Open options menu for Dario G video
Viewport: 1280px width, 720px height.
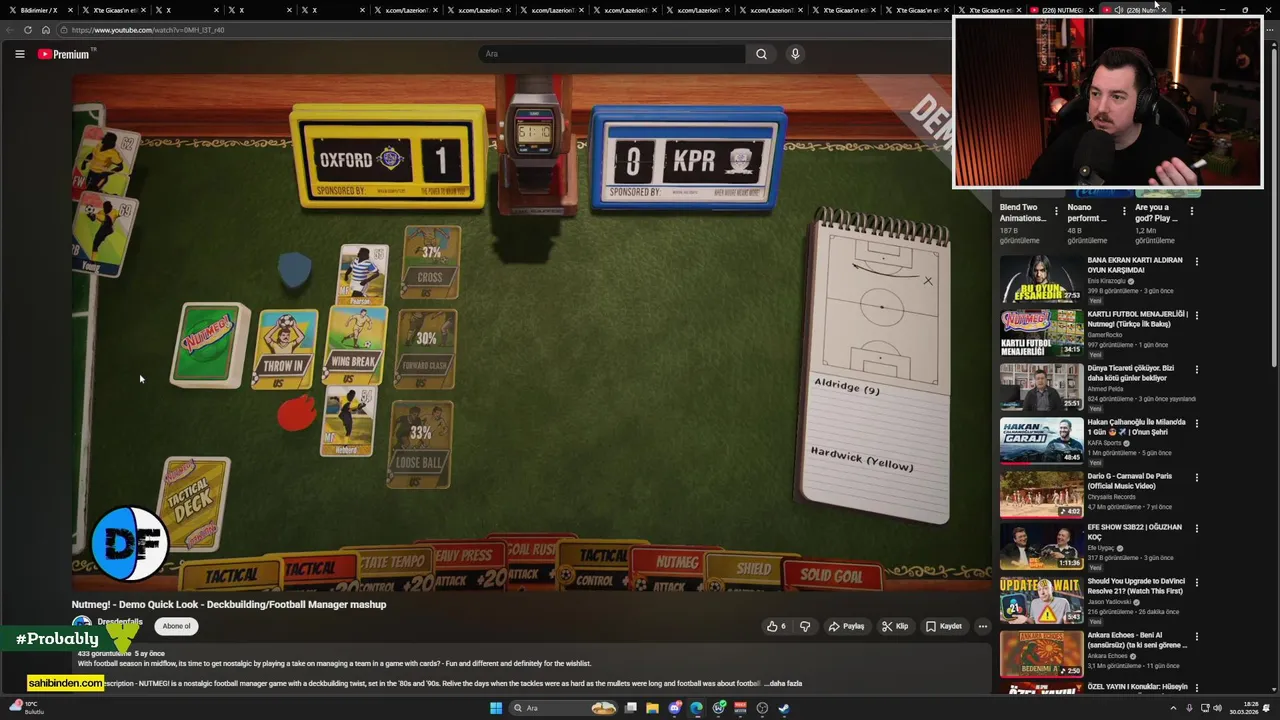click(1196, 478)
